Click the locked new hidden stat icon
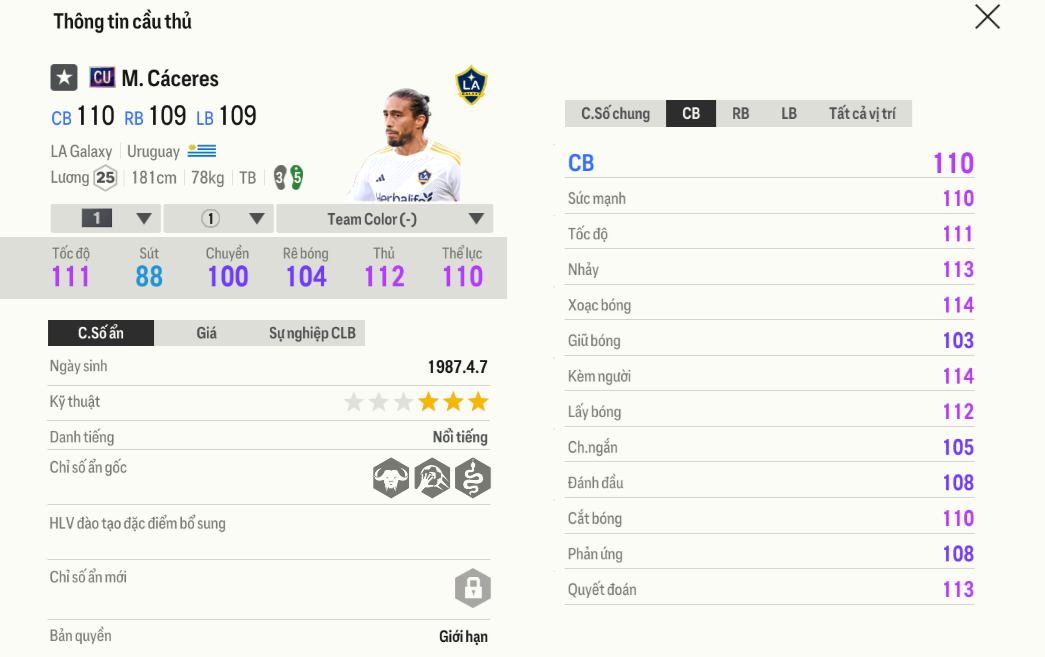Image resolution: width=1045 pixels, height=657 pixels. 473,588
